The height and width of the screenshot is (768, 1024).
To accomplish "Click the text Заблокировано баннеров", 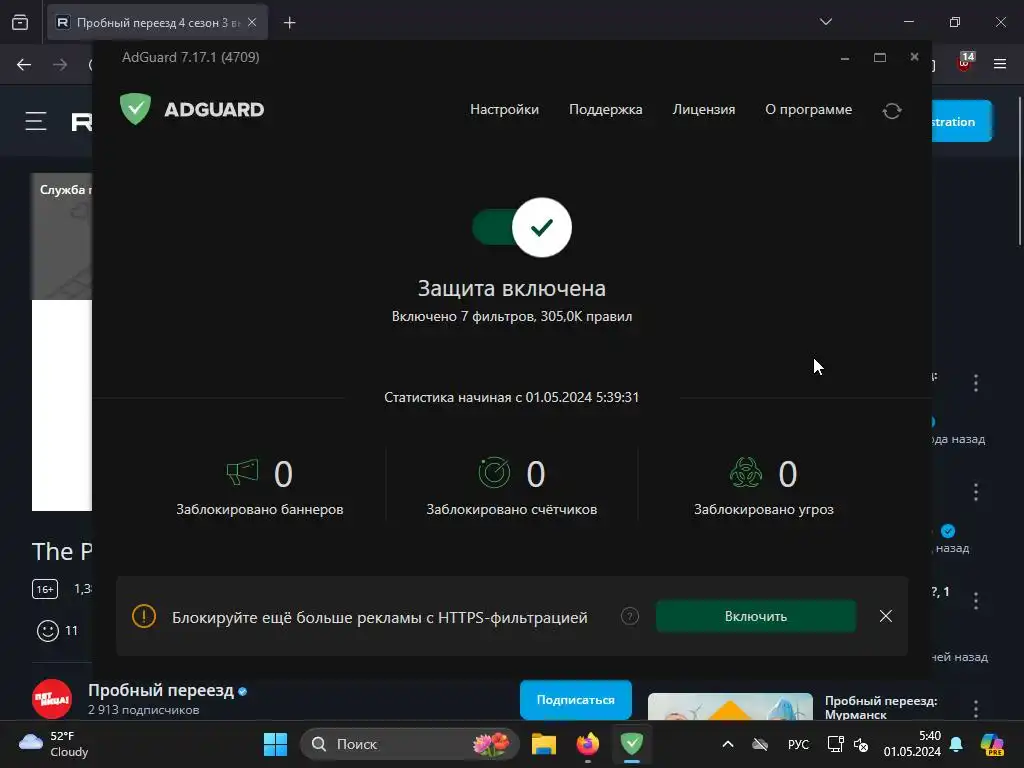I will 259,509.
